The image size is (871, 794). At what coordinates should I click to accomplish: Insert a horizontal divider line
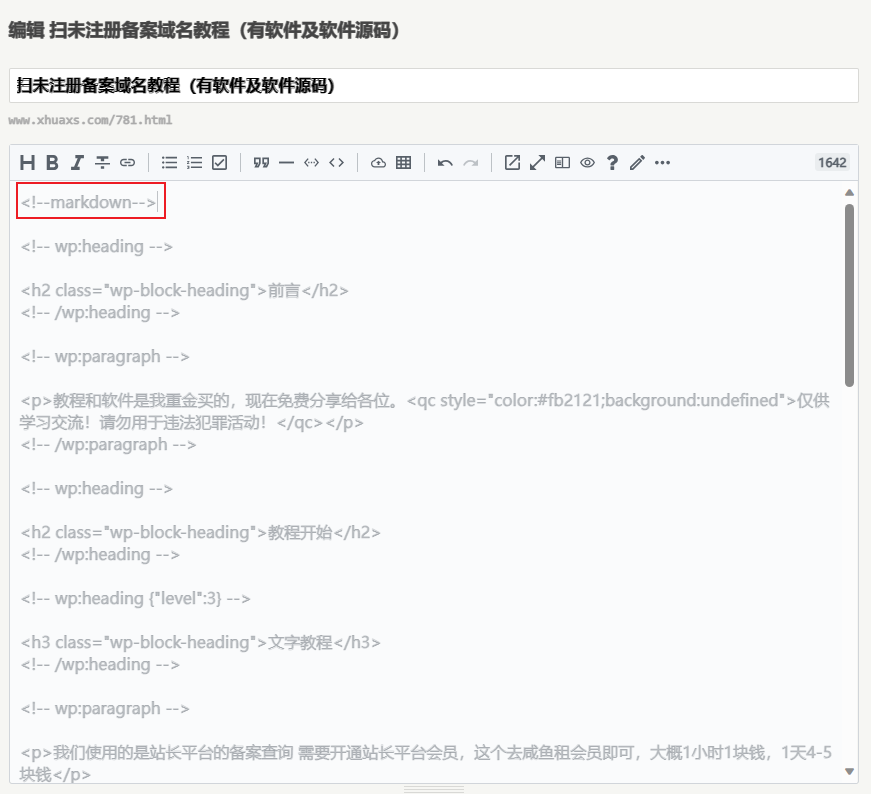pyautogui.click(x=286, y=162)
